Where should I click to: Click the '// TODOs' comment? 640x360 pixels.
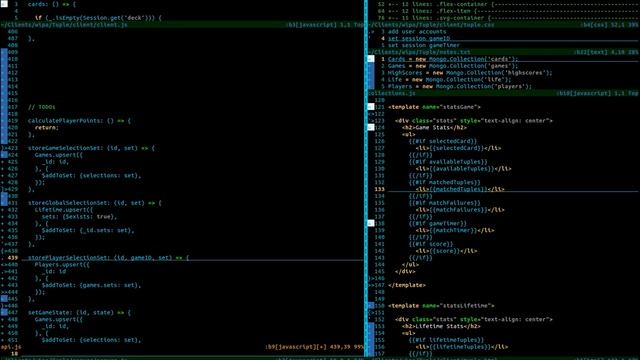click(41, 107)
